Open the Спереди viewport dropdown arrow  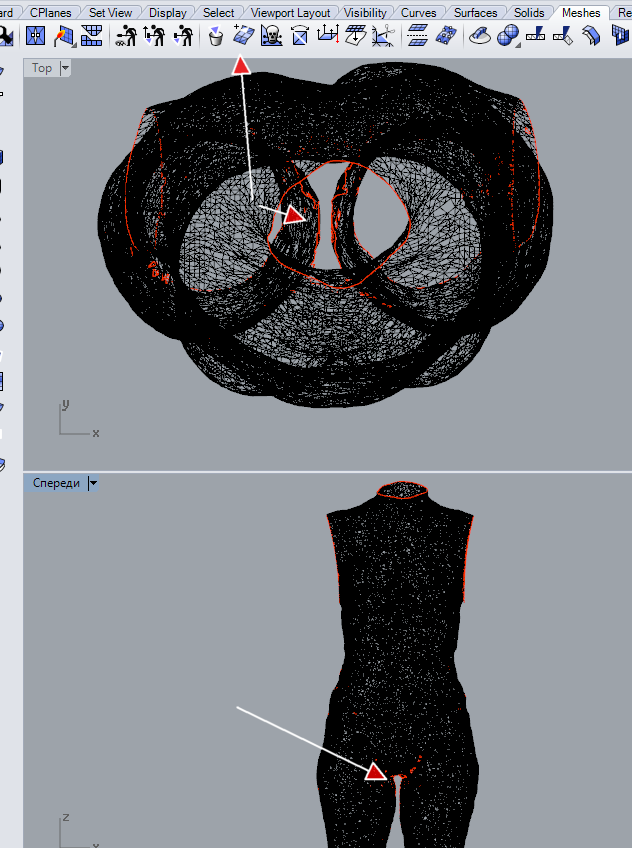coord(93,483)
